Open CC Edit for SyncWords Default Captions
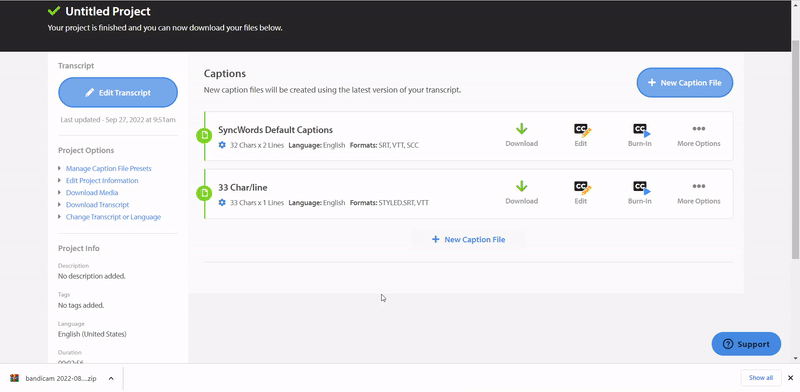This screenshot has height=392, width=800. tap(581, 135)
